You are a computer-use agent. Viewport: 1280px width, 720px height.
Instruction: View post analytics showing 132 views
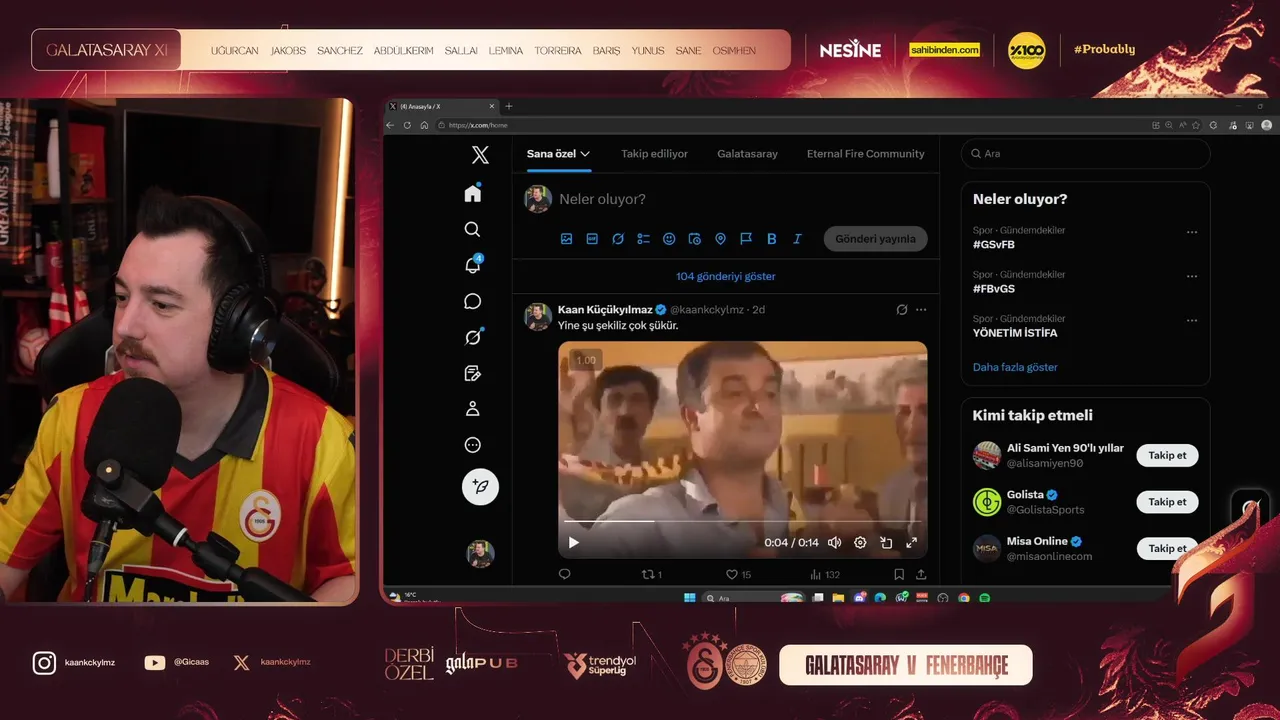pyautogui.click(x=824, y=574)
